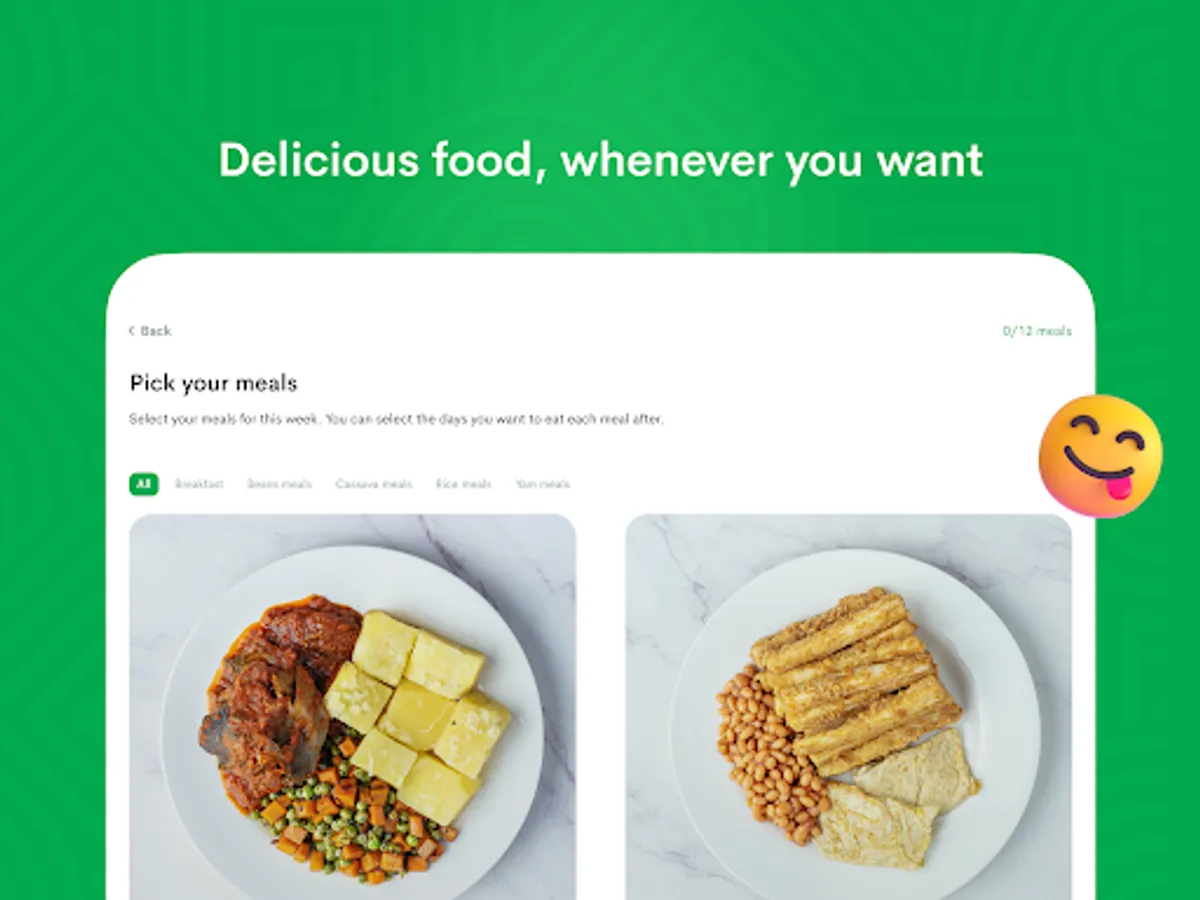This screenshot has width=1200, height=900.
Task: Click the 0/12 meals counter
Action: pos(1037,331)
